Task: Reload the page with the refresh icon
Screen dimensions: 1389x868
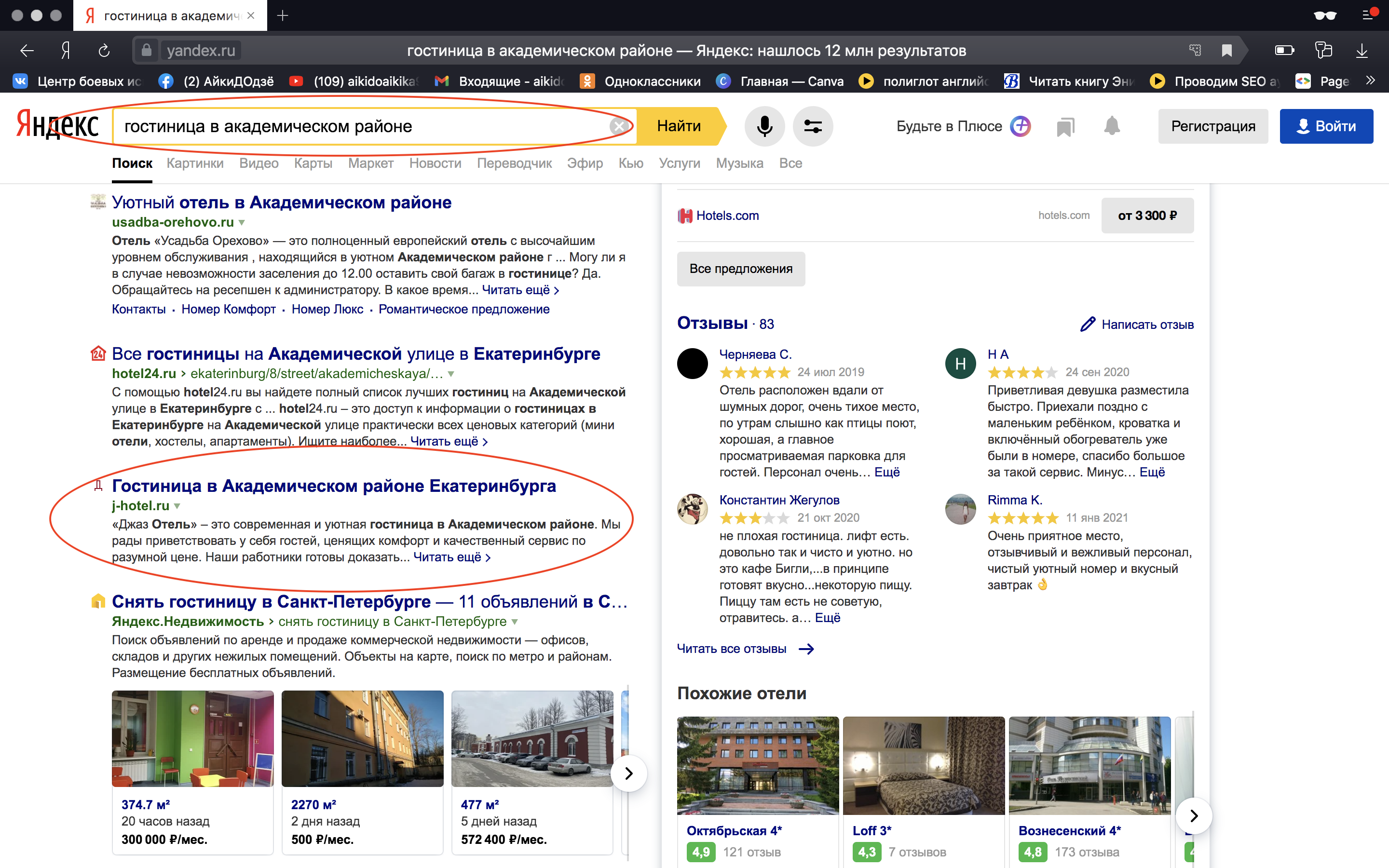Action: click(x=104, y=51)
